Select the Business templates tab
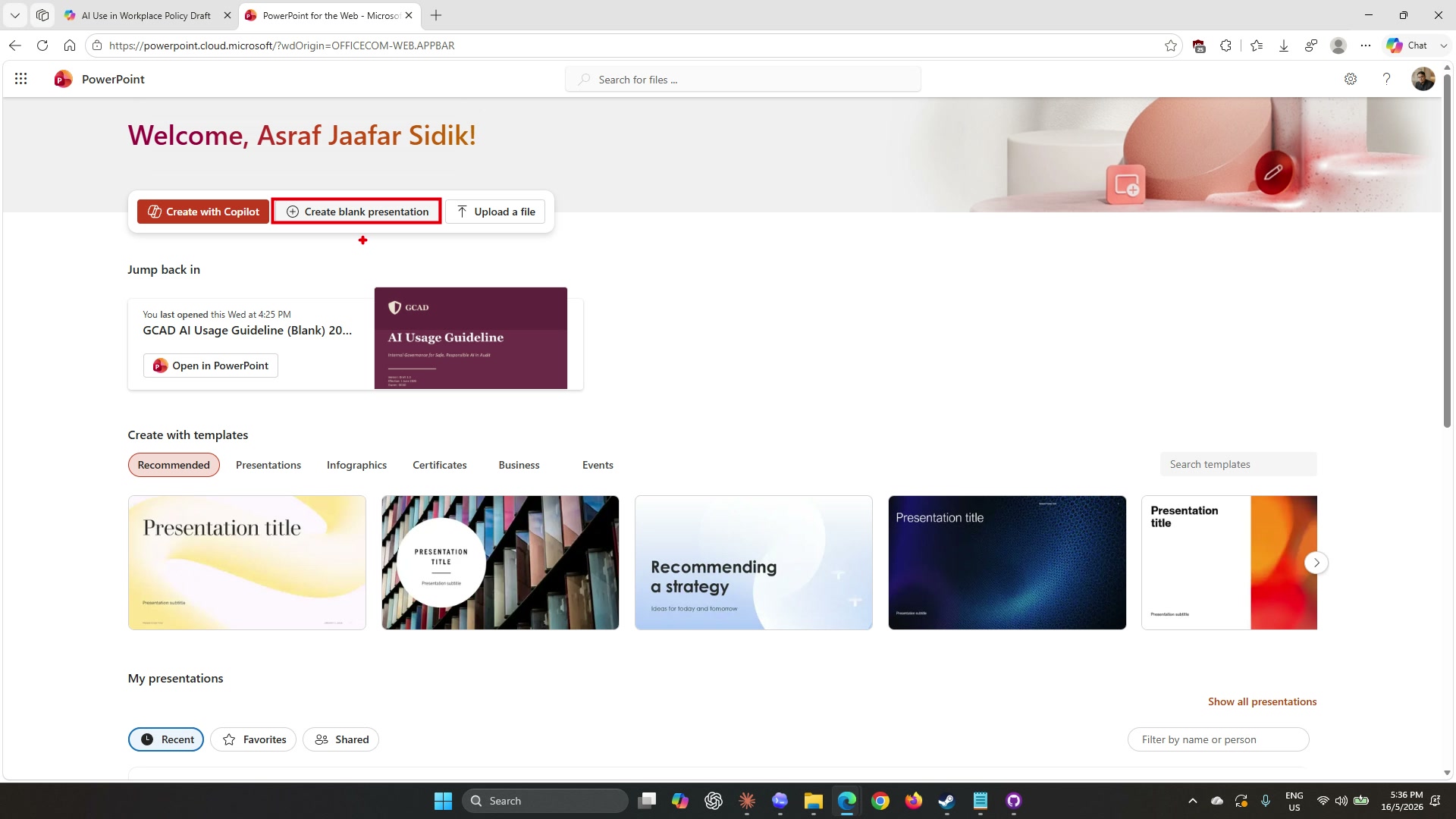The height and width of the screenshot is (819, 1456). pyautogui.click(x=519, y=465)
